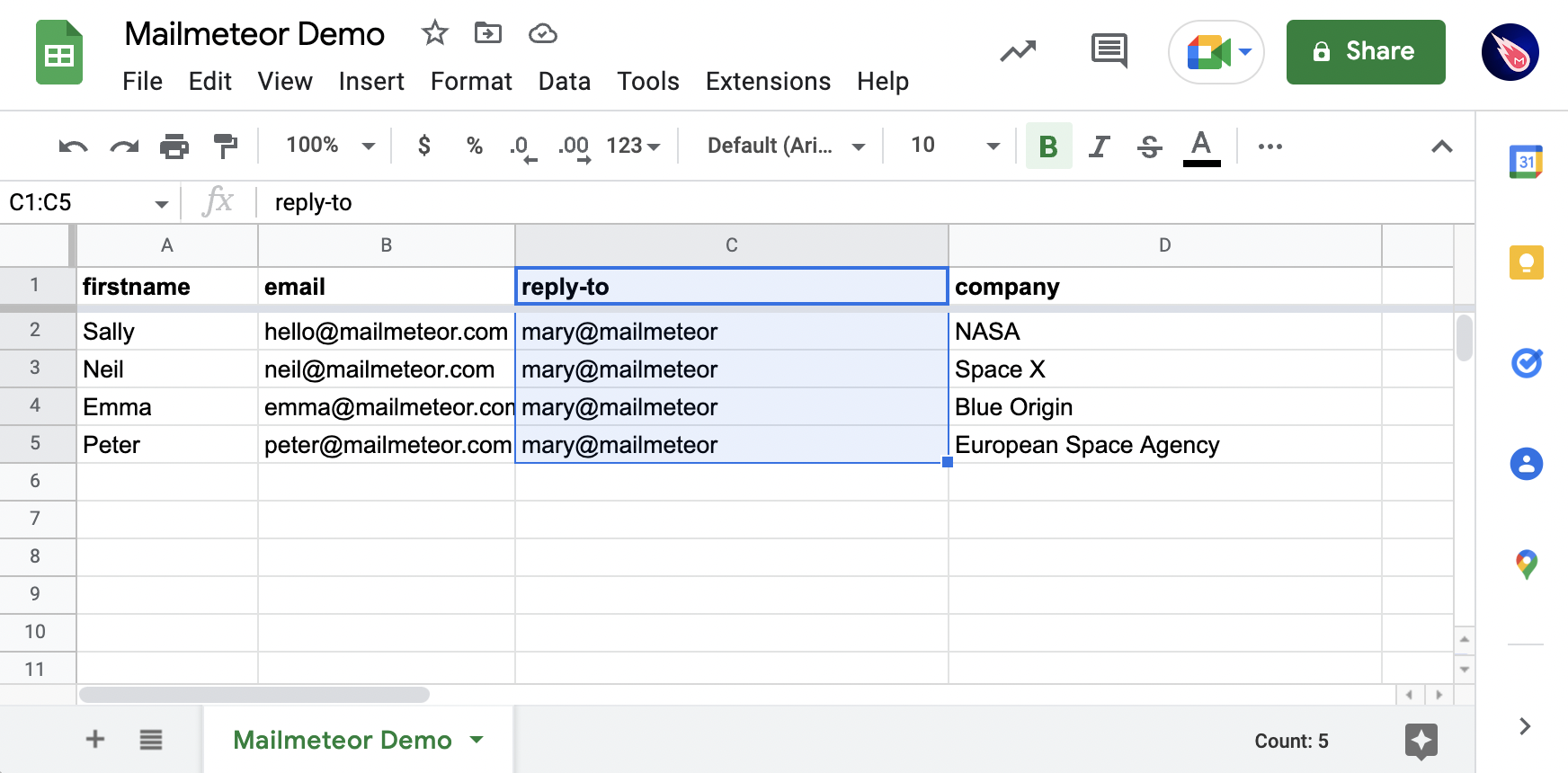The image size is (1568, 773).
Task: Open the Name box dropdown arrow
Action: 162,204
